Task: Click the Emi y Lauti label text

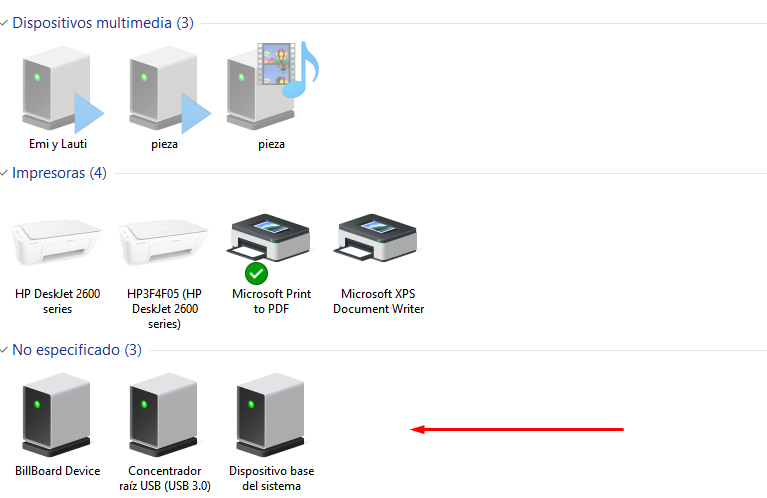Action: coord(58,144)
